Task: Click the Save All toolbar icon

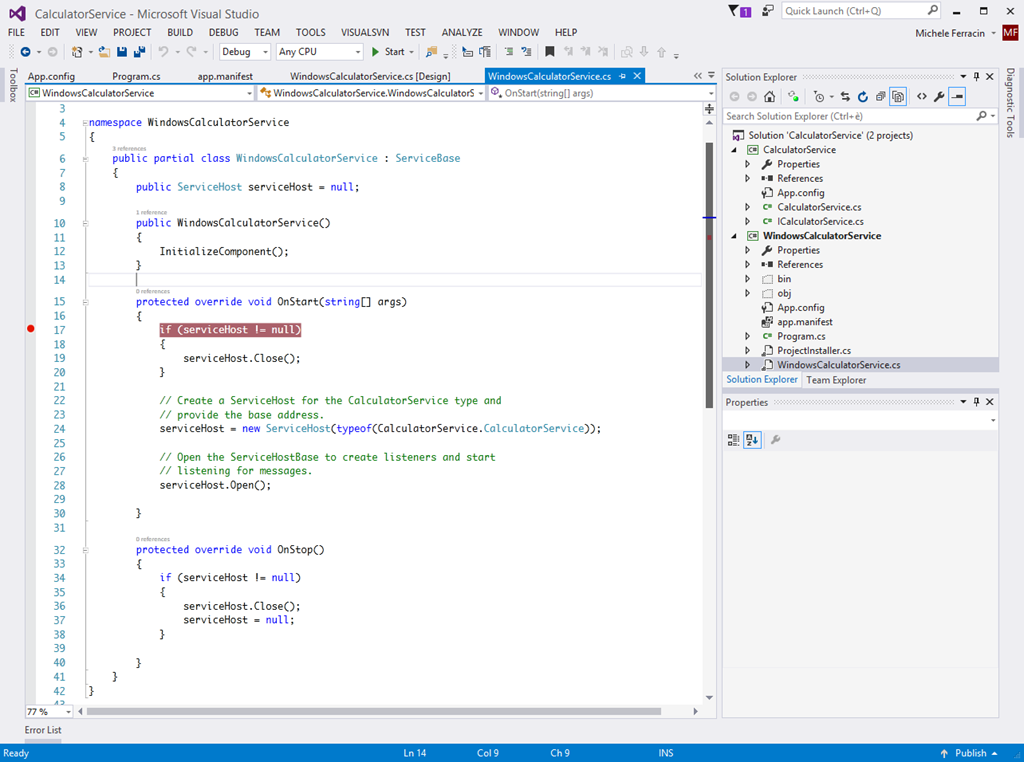Action: click(x=138, y=52)
